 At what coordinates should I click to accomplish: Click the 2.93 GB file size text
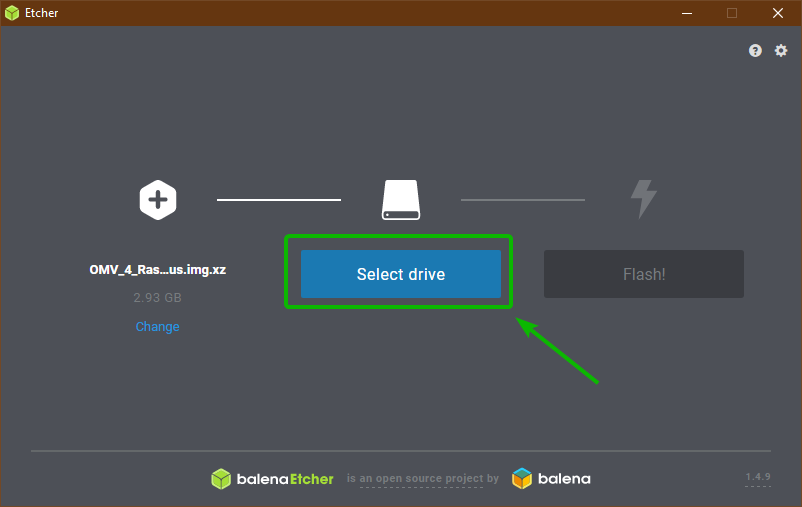[x=158, y=298]
